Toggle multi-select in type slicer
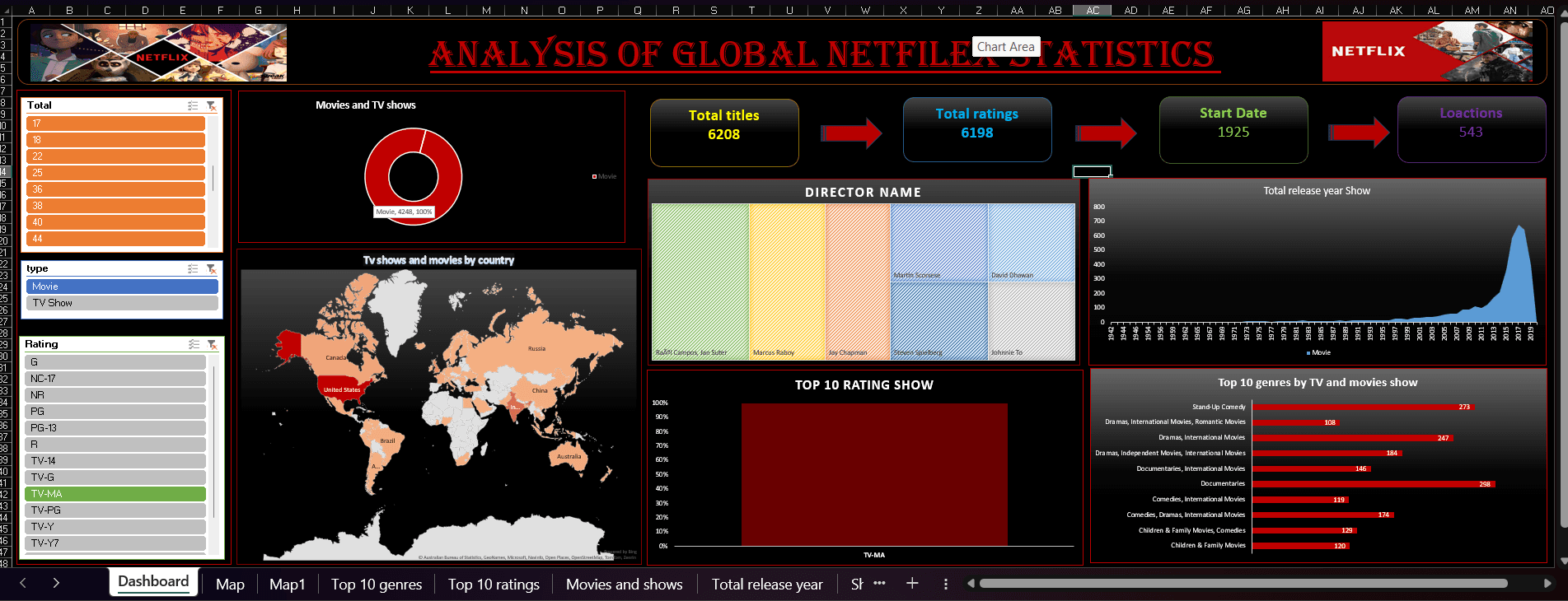The height and width of the screenshot is (601, 1568). (x=193, y=268)
